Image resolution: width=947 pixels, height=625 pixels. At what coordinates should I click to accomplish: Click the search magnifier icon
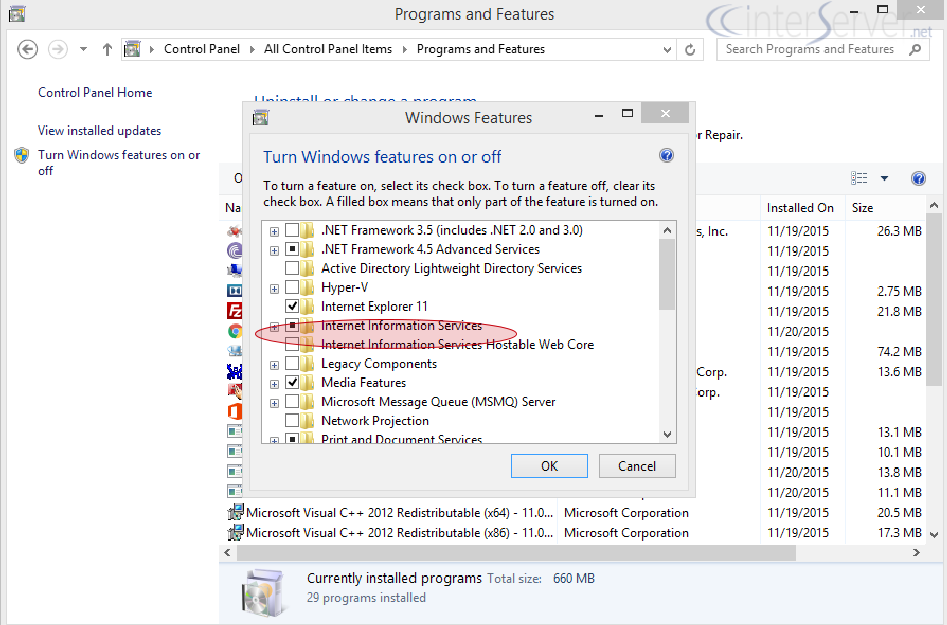(916, 49)
